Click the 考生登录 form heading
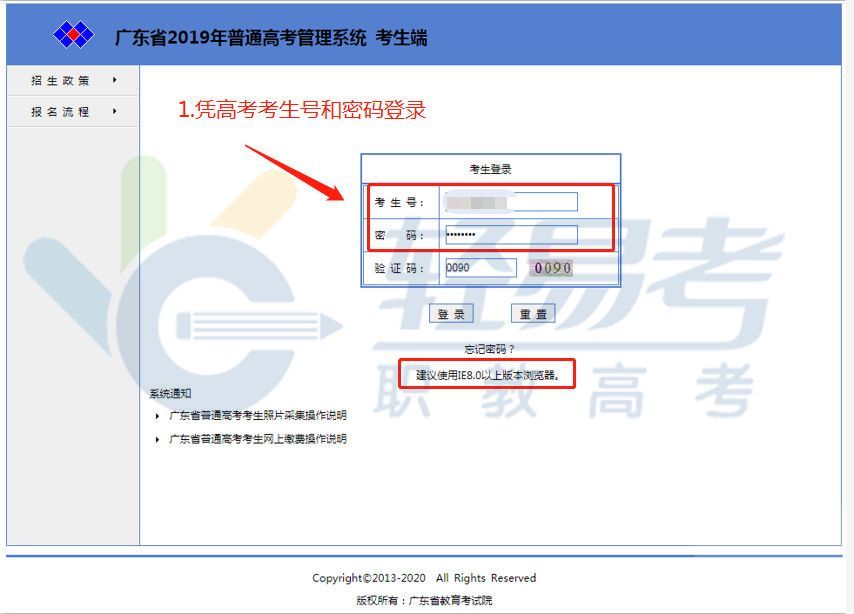The height and width of the screenshot is (614, 854). tap(490, 169)
